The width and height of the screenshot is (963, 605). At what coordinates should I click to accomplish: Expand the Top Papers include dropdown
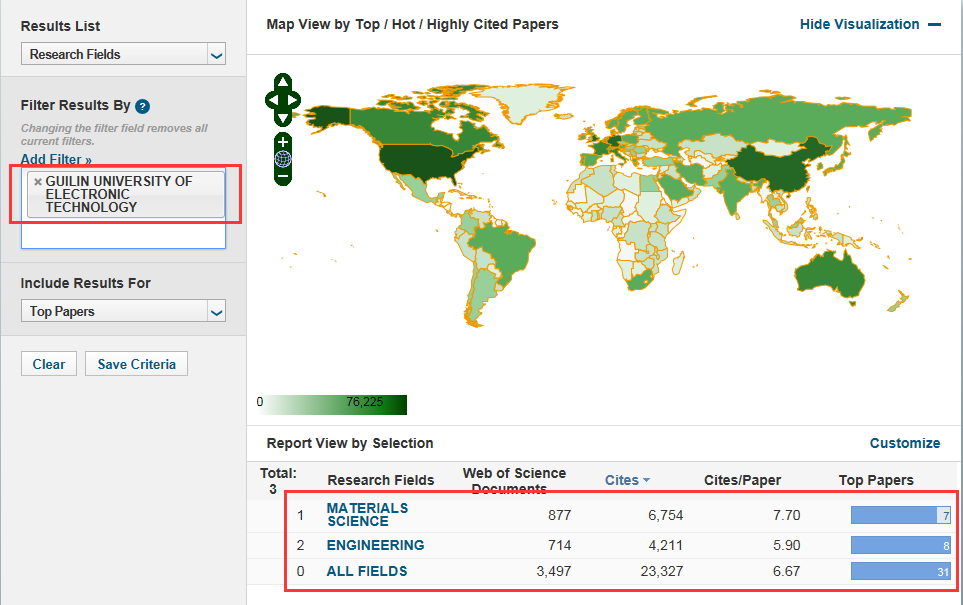click(x=123, y=312)
